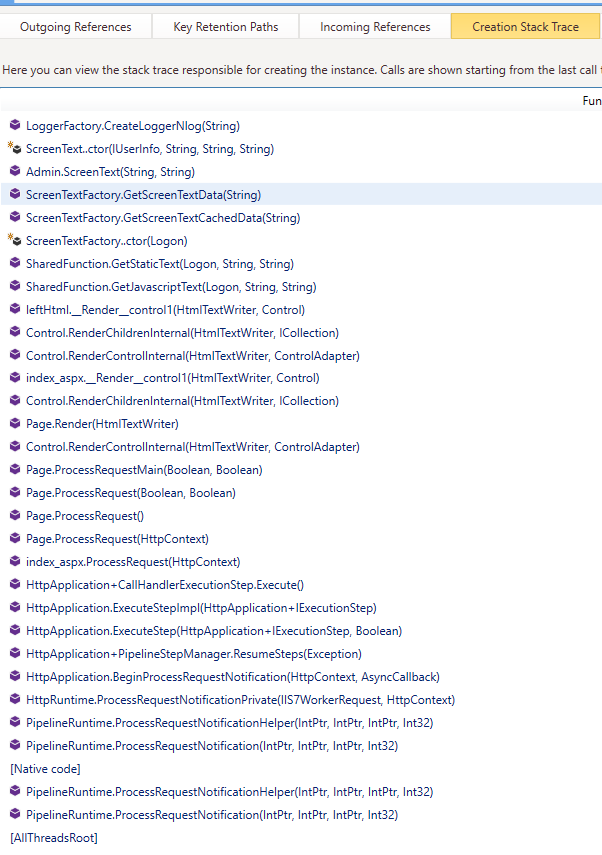This screenshot has width=602, height=855.
Task: Select HttpApplication.ExecuteStepImpl row
Action: click(x=301, y=608)
